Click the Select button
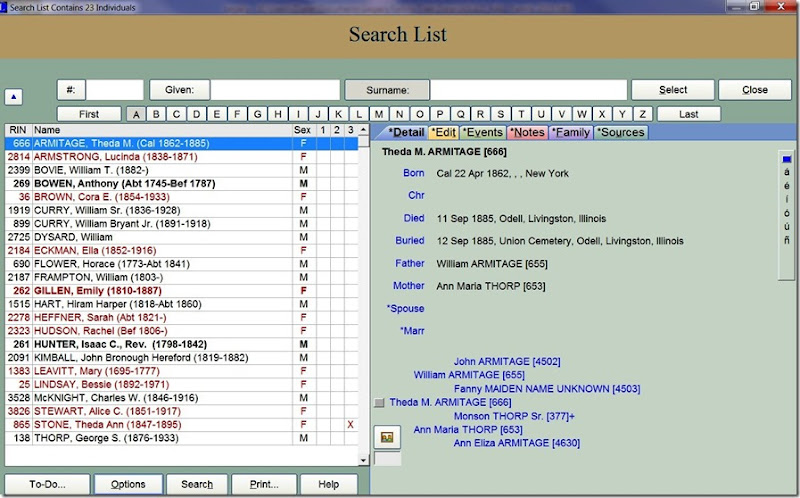The width and height of the screenshot is (800, 498). (x=673, y=90)
